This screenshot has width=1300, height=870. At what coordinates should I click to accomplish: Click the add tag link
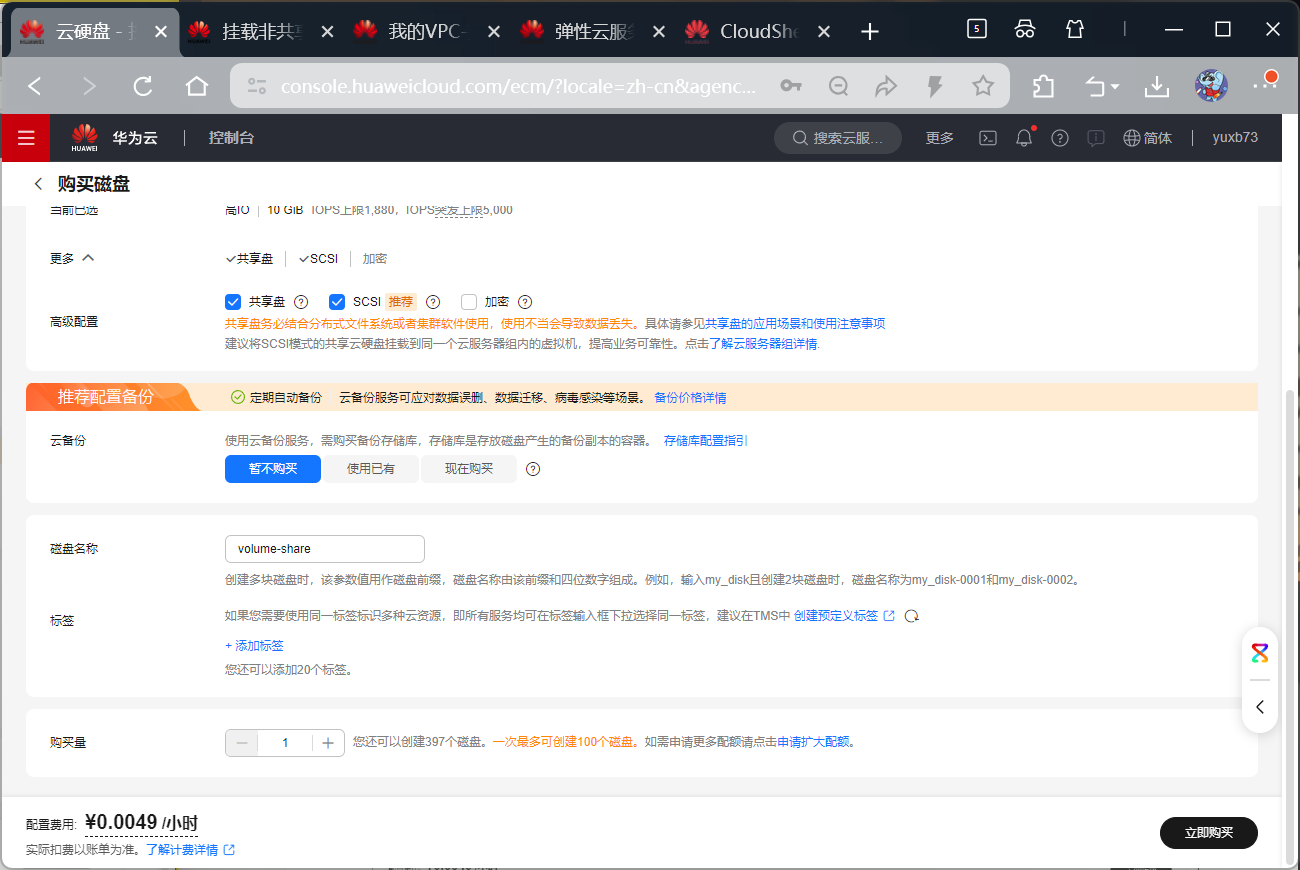pos(255,646)
